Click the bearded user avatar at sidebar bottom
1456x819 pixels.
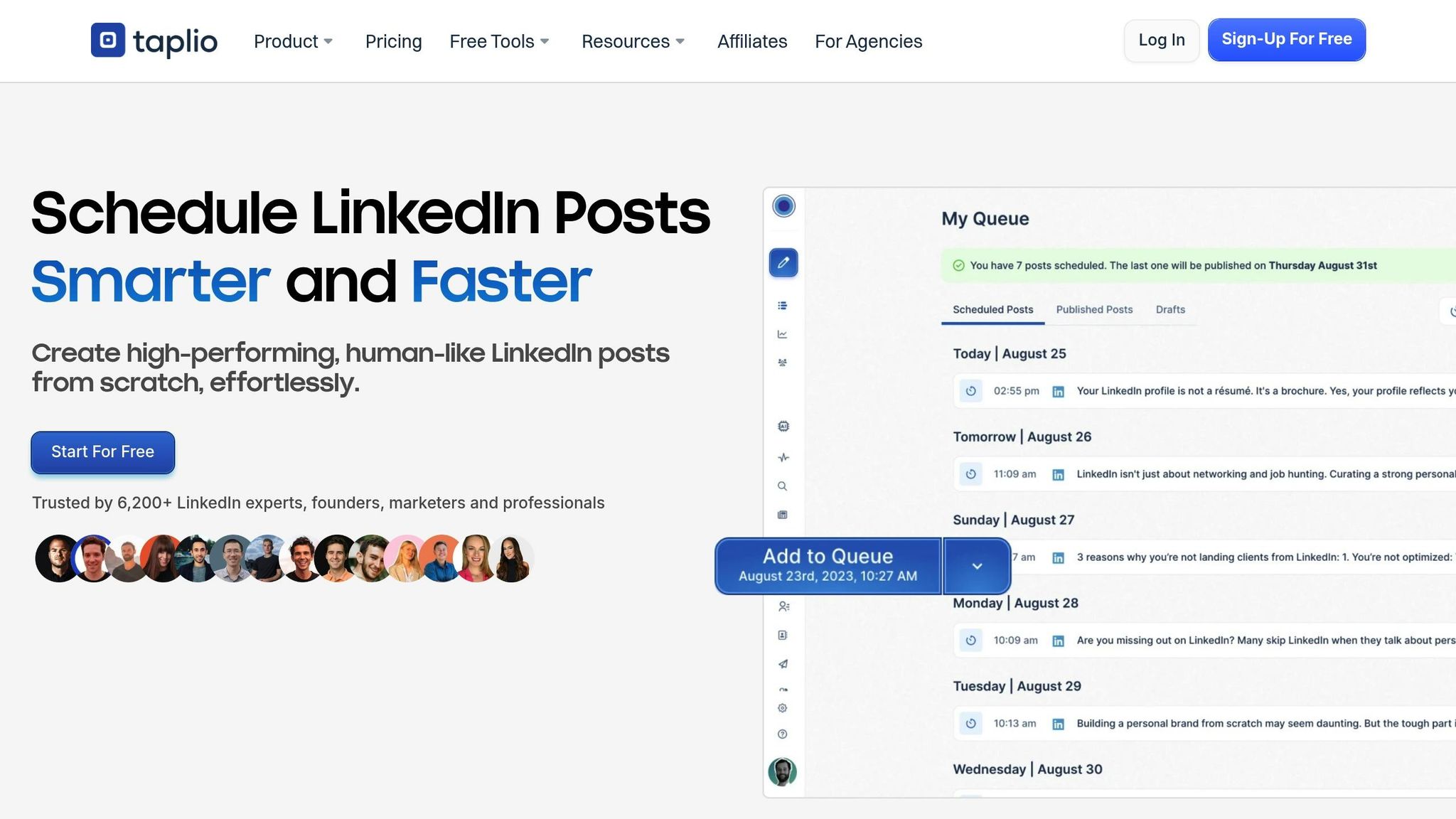(x=782, y=771)
